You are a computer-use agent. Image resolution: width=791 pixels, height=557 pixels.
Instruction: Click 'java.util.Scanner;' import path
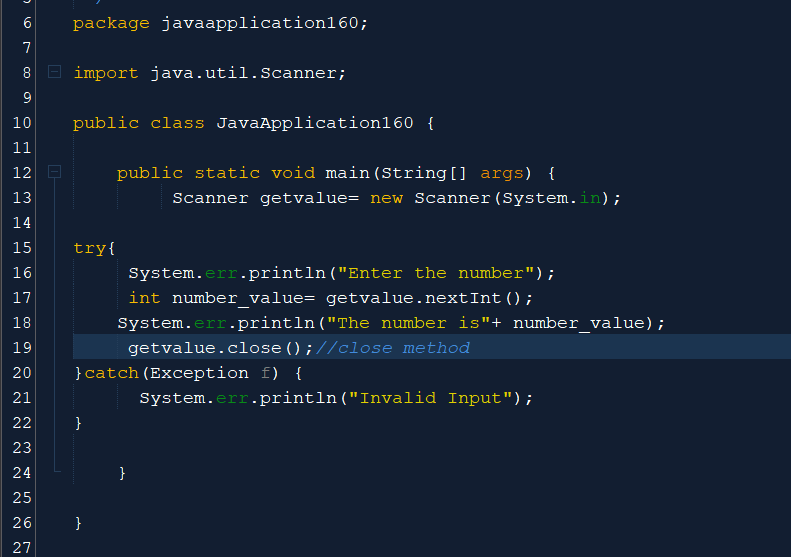click(248, 73)
